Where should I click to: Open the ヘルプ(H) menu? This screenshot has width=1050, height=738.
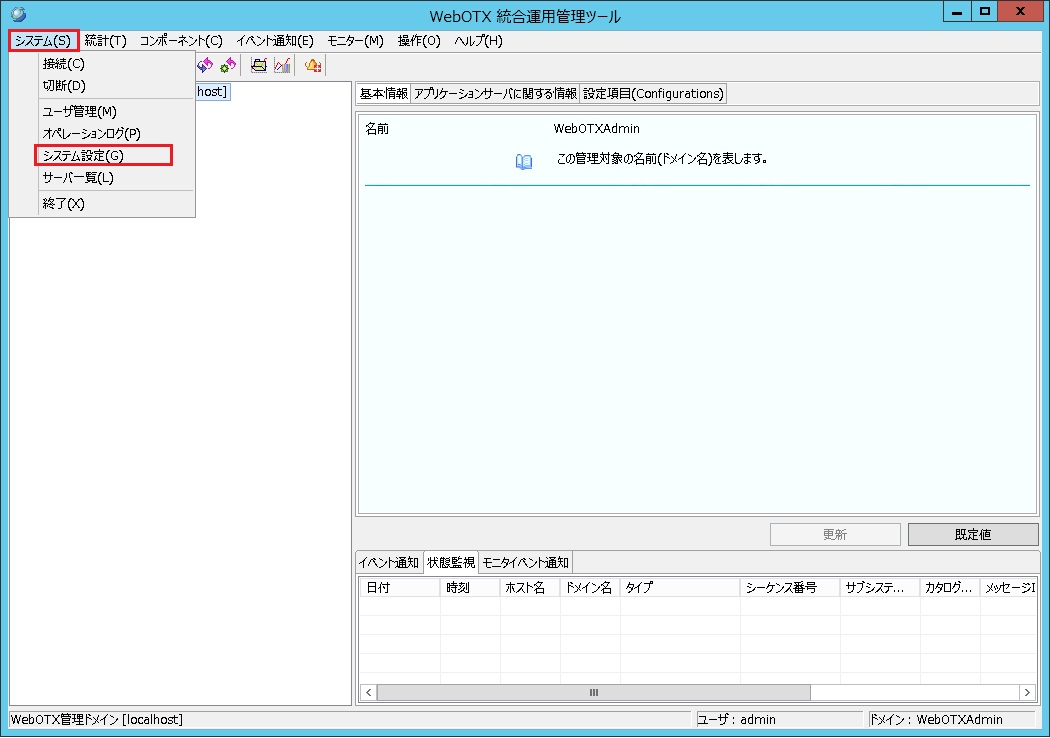click(478, 41)
